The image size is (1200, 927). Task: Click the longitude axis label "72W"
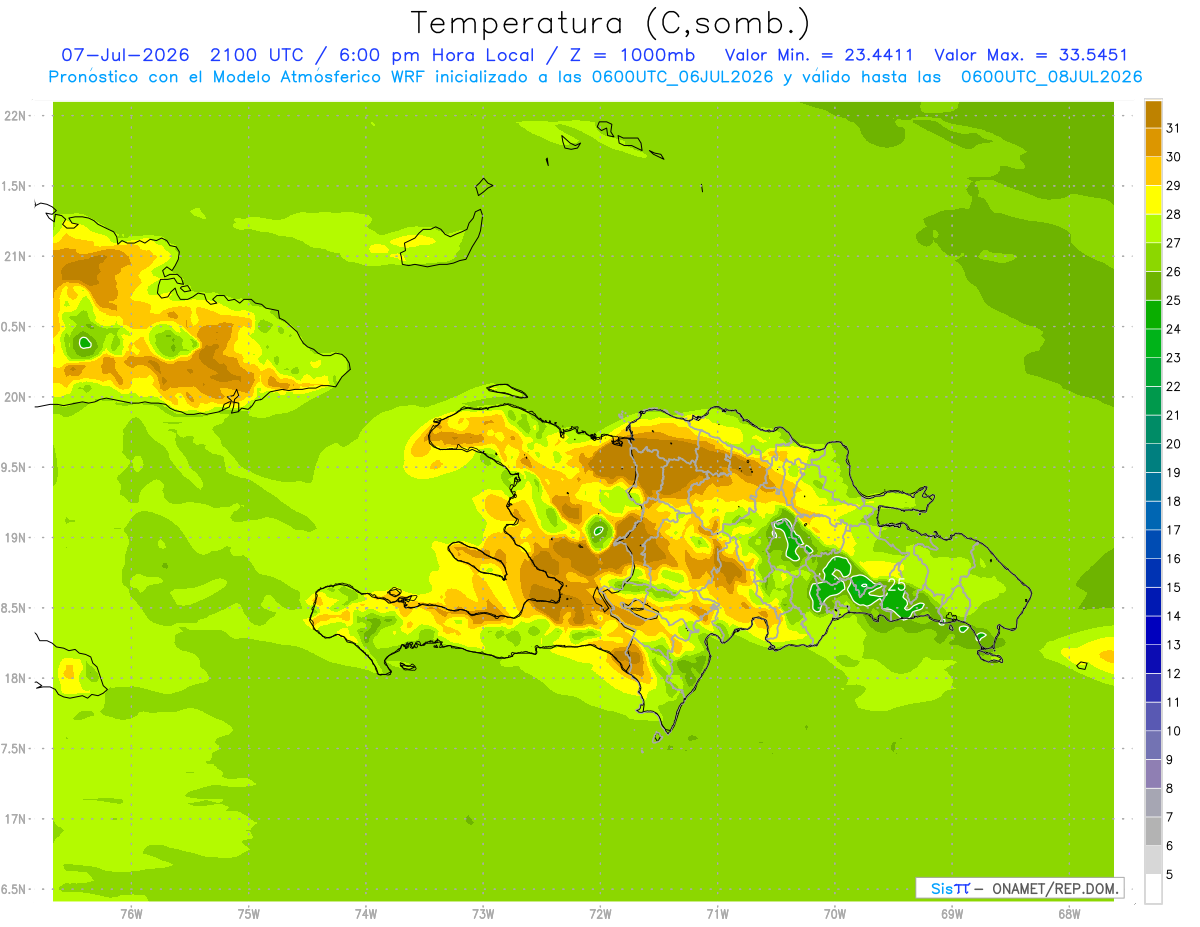pyautogui.click(x=600, y=914)
